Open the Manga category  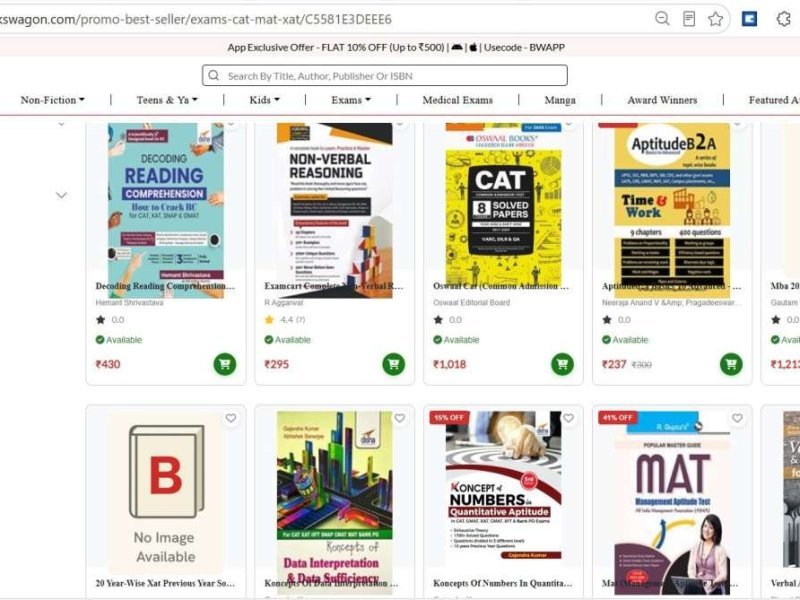tap(560, 100)
